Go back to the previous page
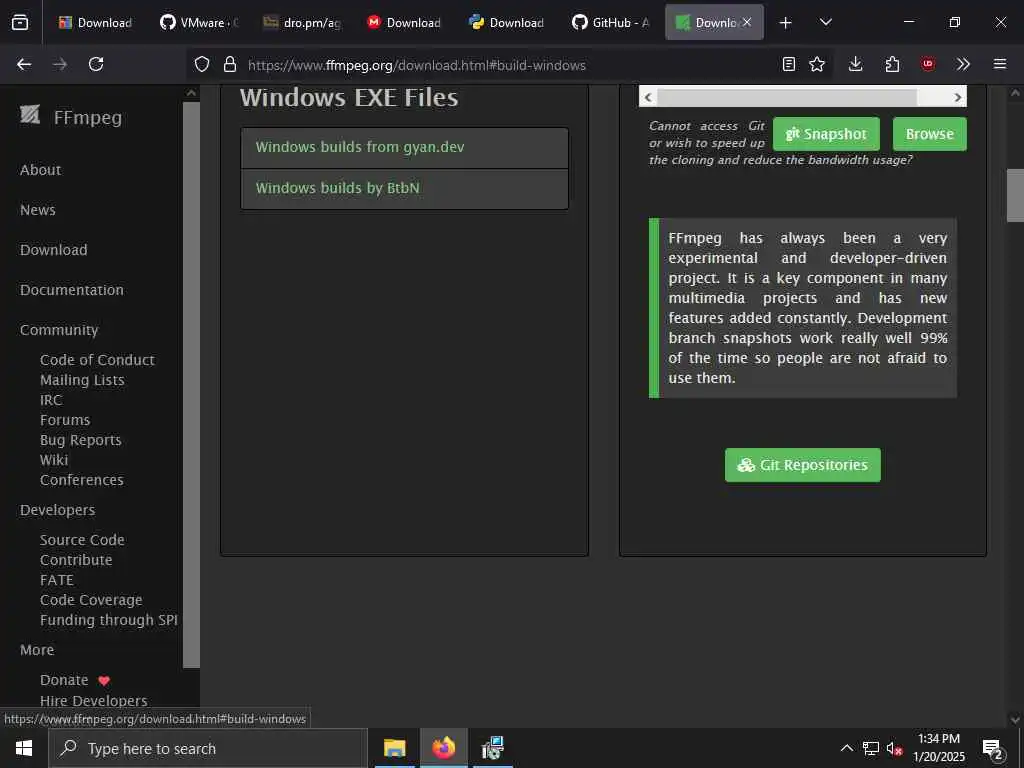Viewport: 1024px width, 768px height. (24, 64)
